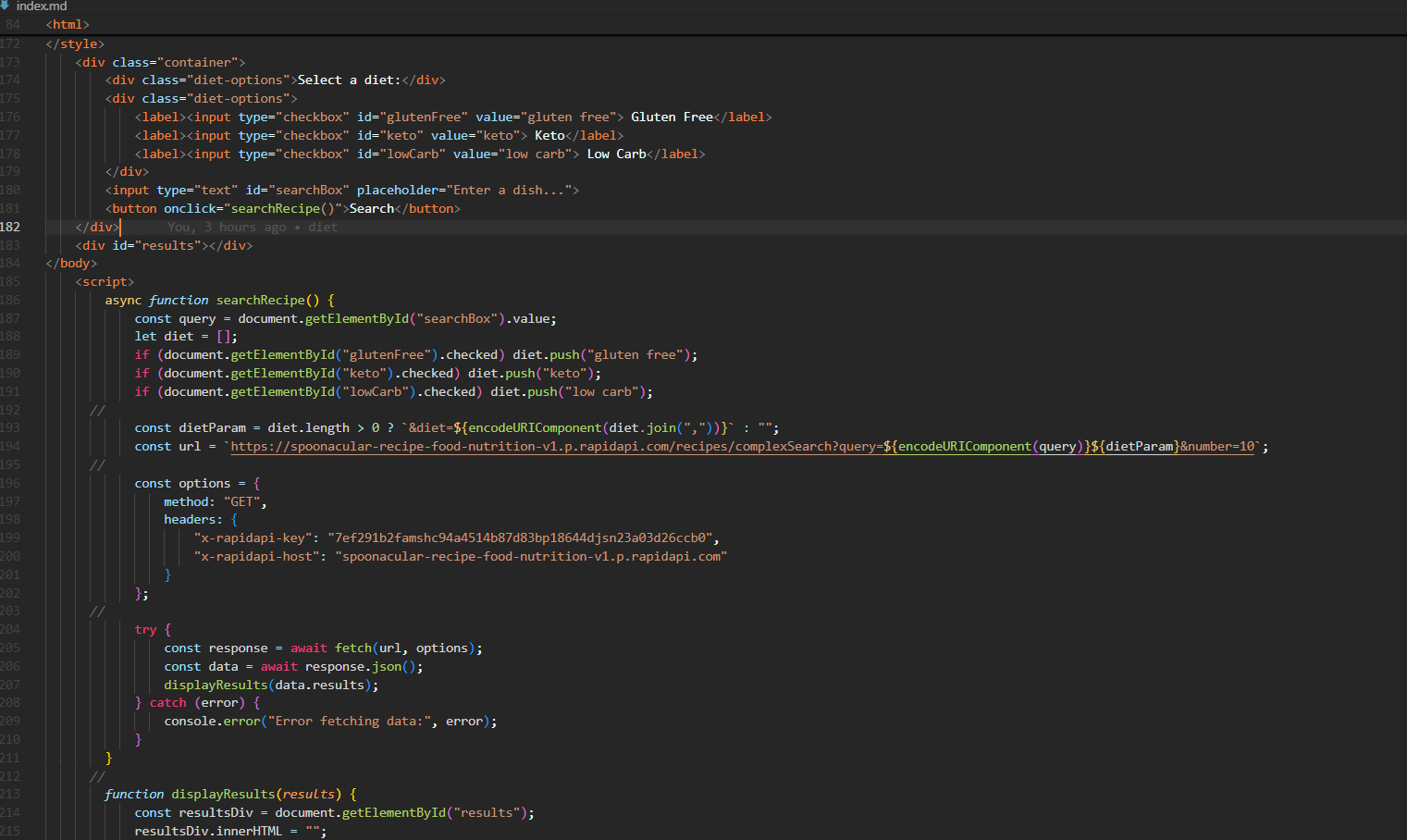Click the value="keto" attribute on the keto input

(479, 136)
